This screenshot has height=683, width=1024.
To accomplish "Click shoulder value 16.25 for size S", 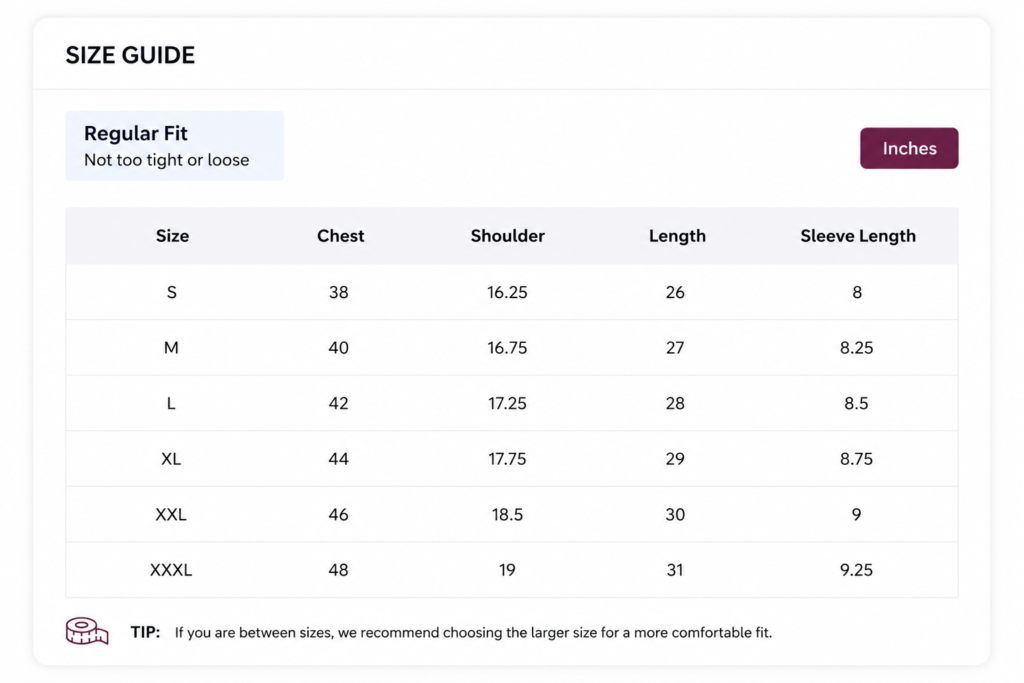I will [507, 292].
